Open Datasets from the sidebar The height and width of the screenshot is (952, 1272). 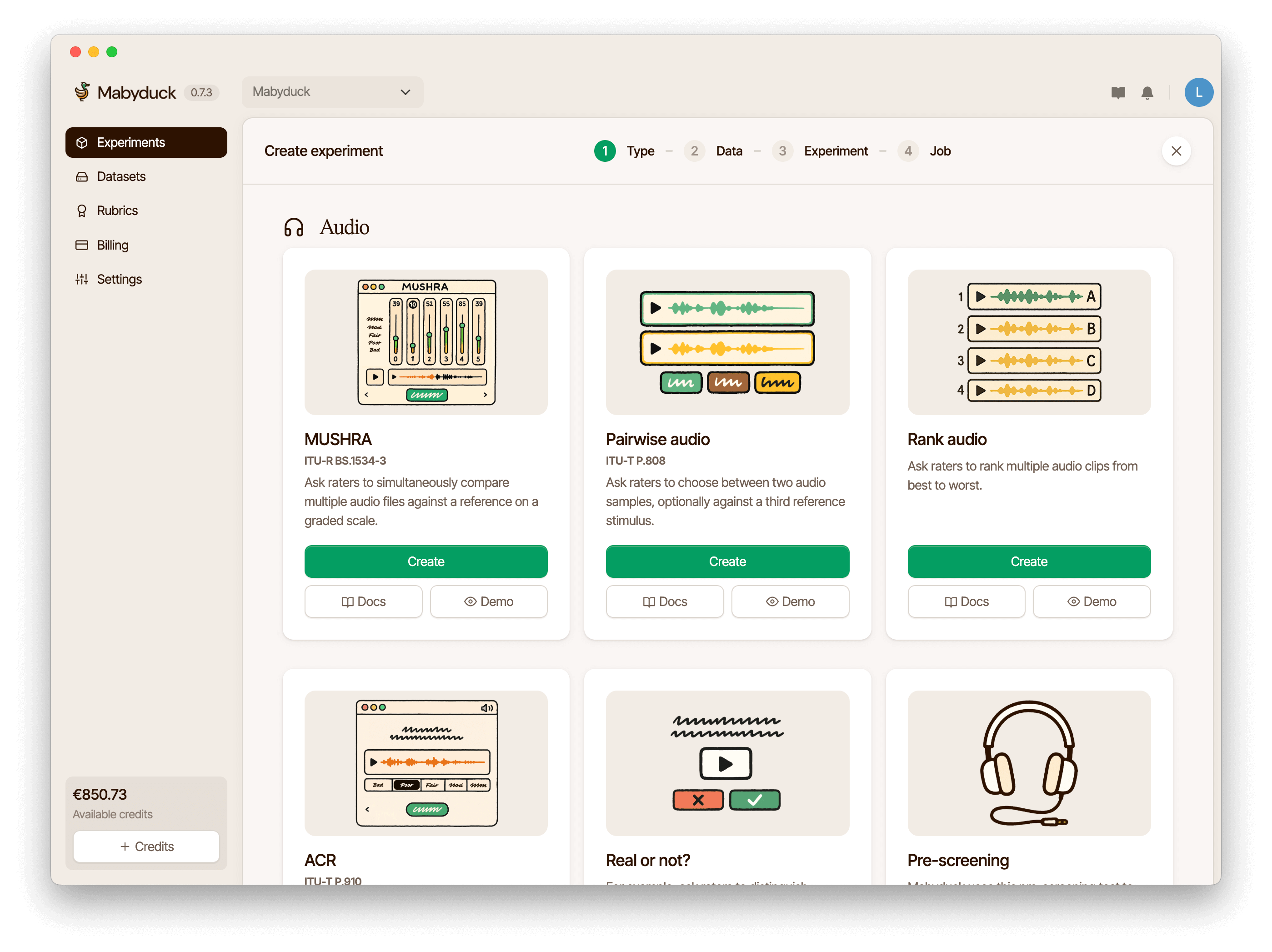(121, 176)
